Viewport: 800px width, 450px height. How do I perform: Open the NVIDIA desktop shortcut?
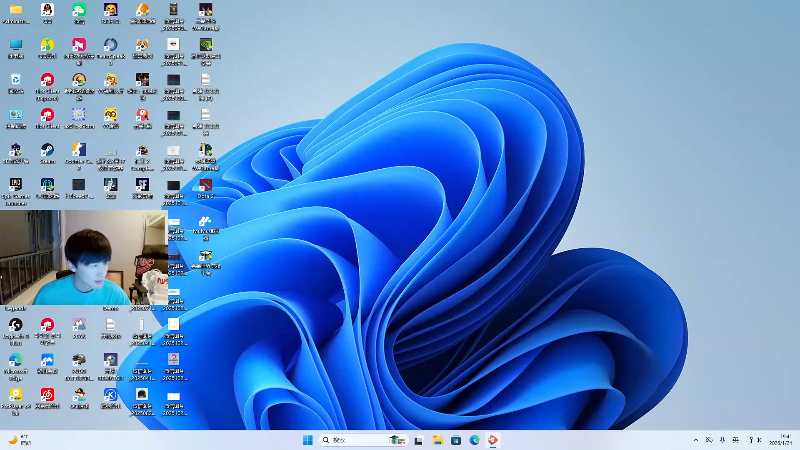click(205, 45)
